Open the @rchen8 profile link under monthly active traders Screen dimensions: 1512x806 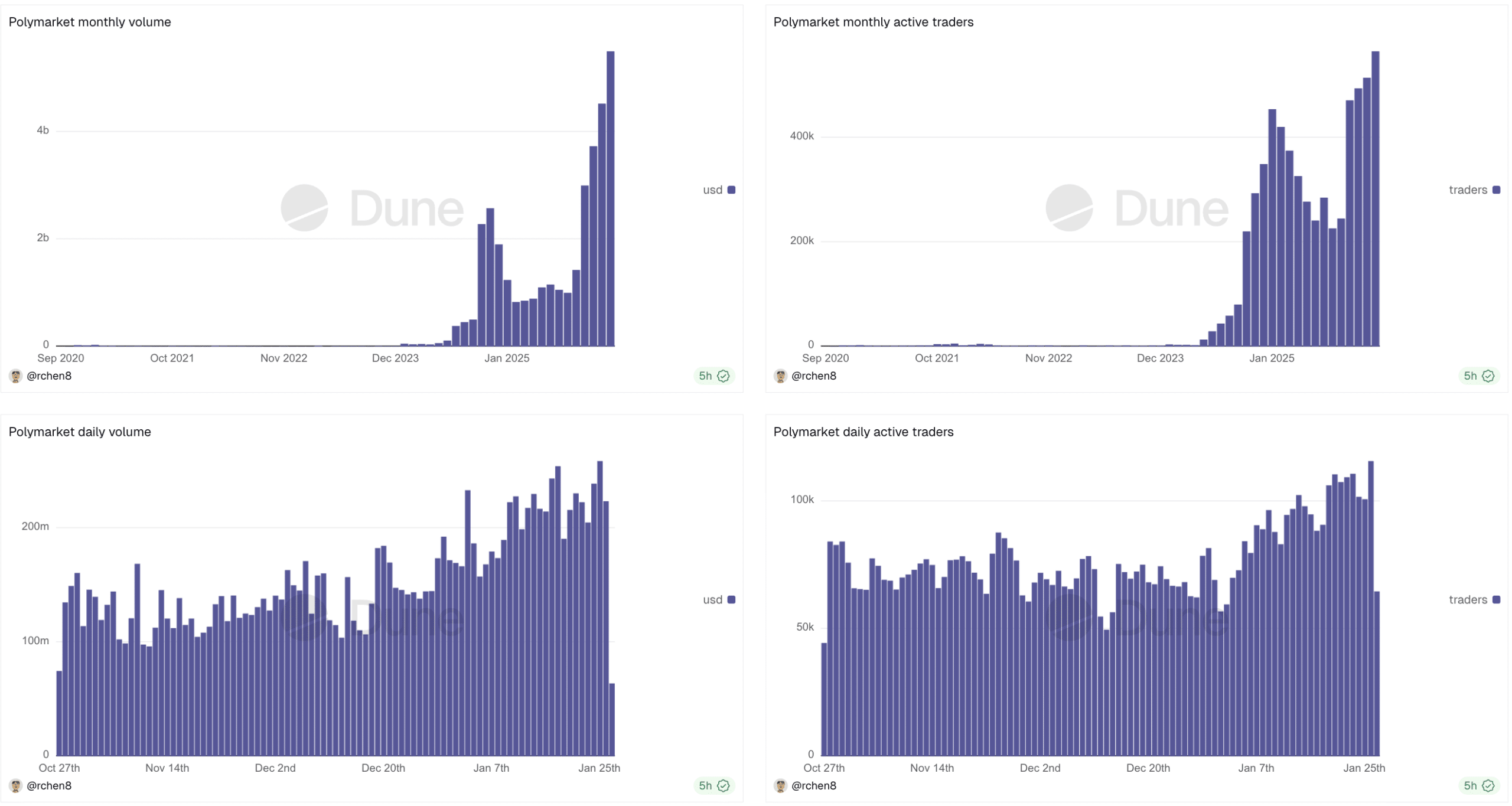(x=813, y=376)
